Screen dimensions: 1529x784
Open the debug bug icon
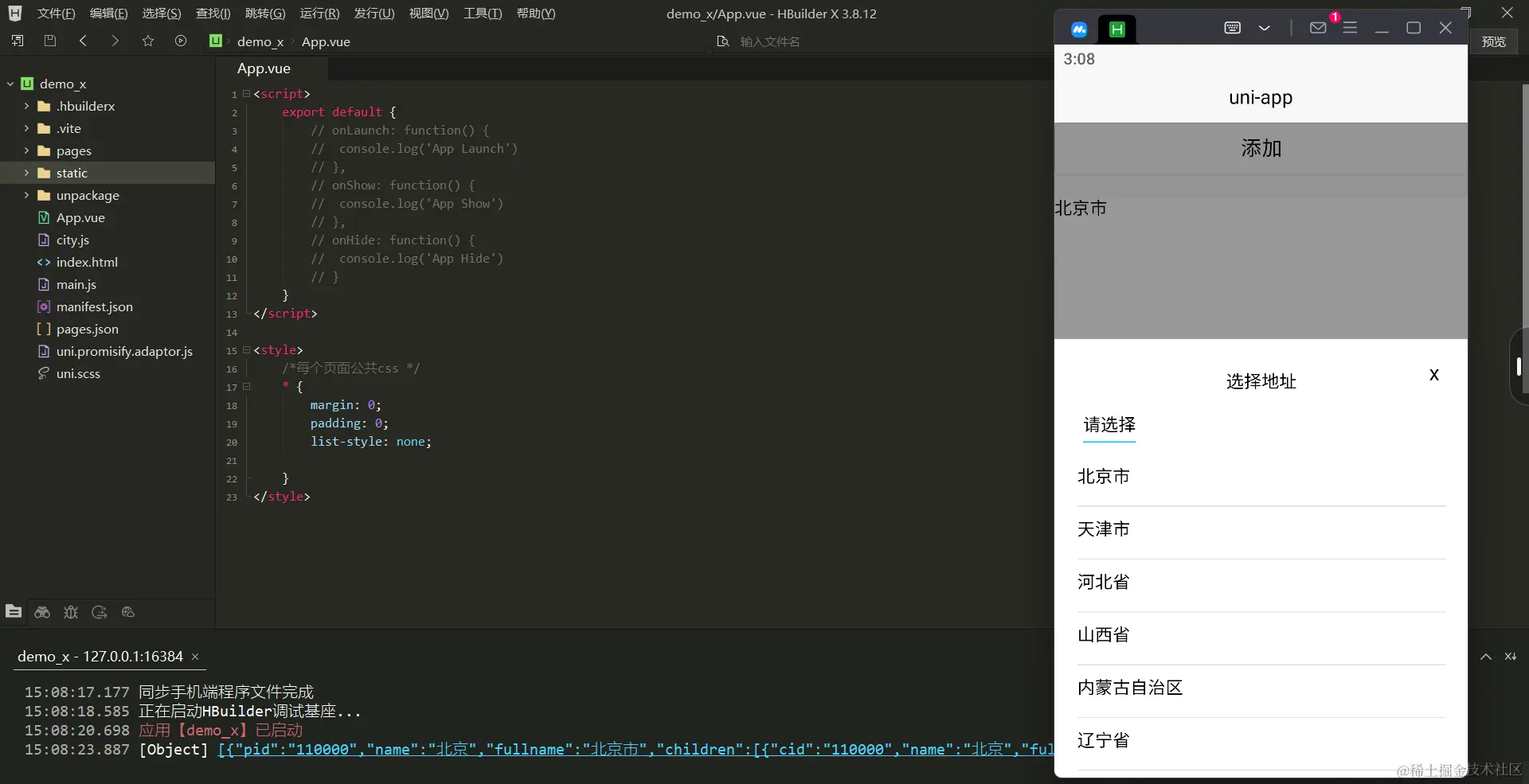point(71,611)
